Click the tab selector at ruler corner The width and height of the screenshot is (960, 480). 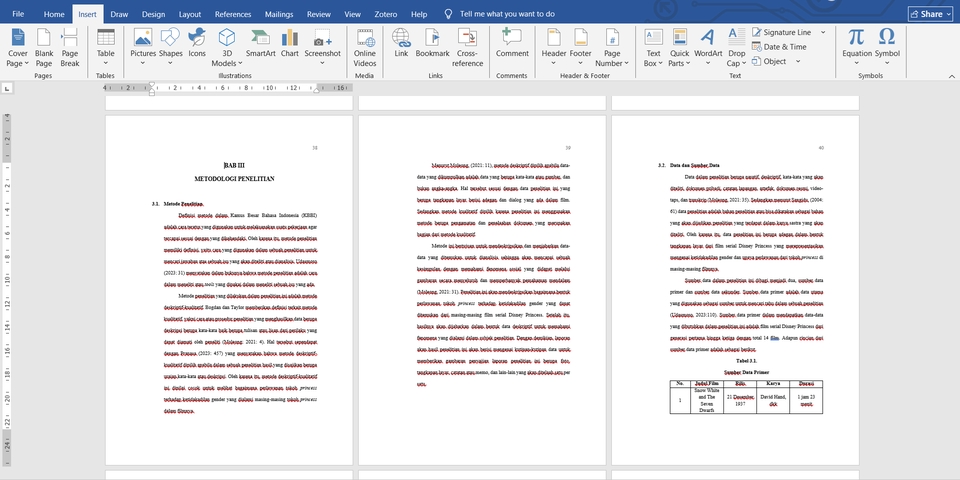7,89
